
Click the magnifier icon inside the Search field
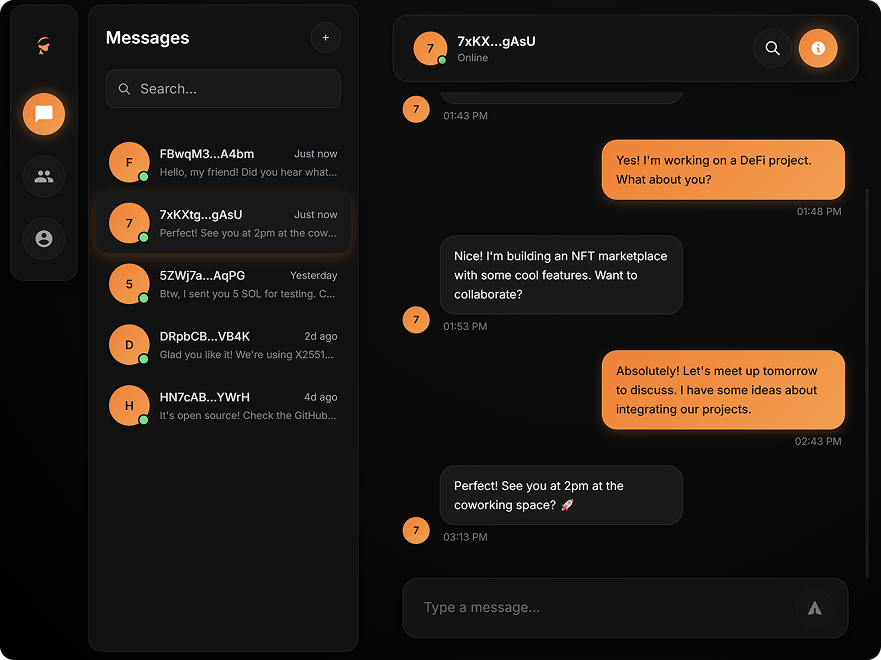(x=124, y=89)
